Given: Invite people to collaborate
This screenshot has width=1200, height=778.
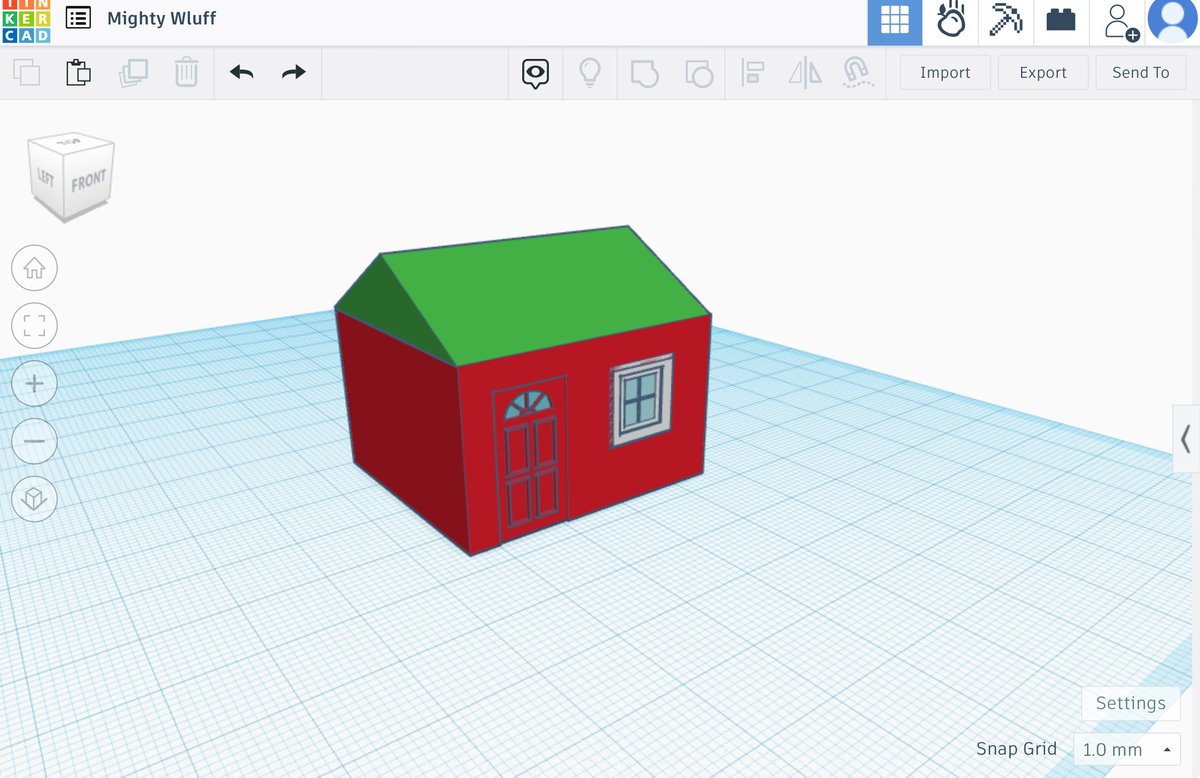Looking at the screenshot, I should point(1120,22).
